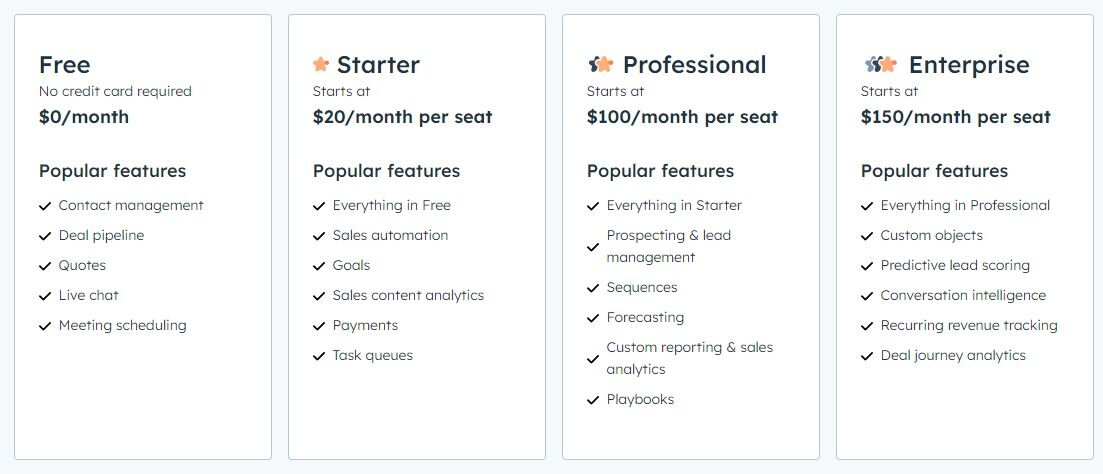Select the Free plan heading

(65, 65)
